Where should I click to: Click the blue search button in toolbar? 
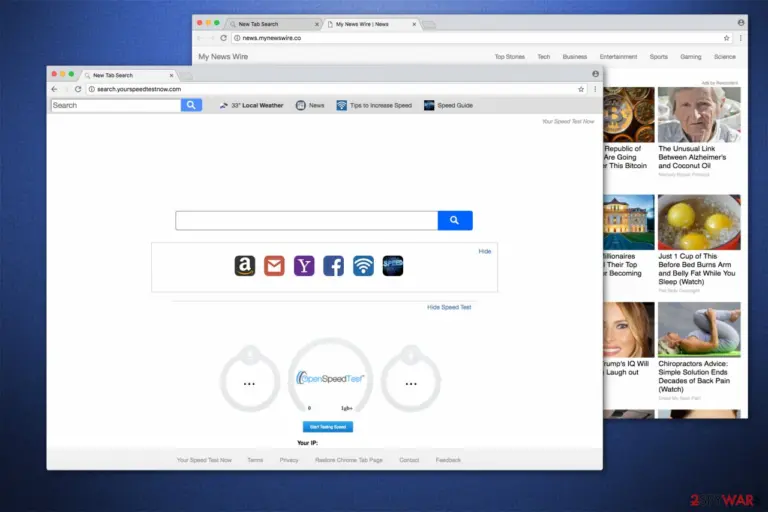[191, 105]
